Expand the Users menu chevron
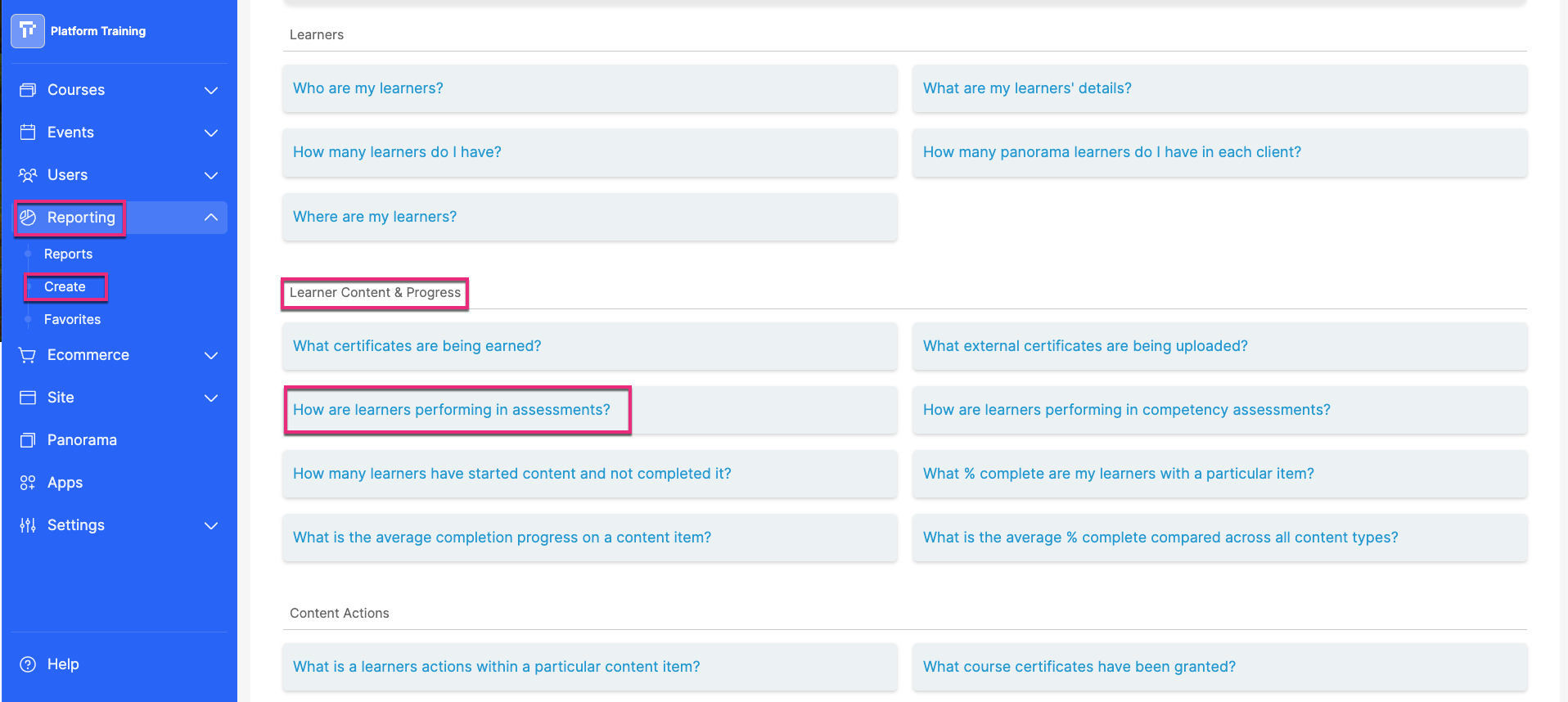Image resolution: width=1568 pixels, height=702 pixels. [x=211, y=175]
